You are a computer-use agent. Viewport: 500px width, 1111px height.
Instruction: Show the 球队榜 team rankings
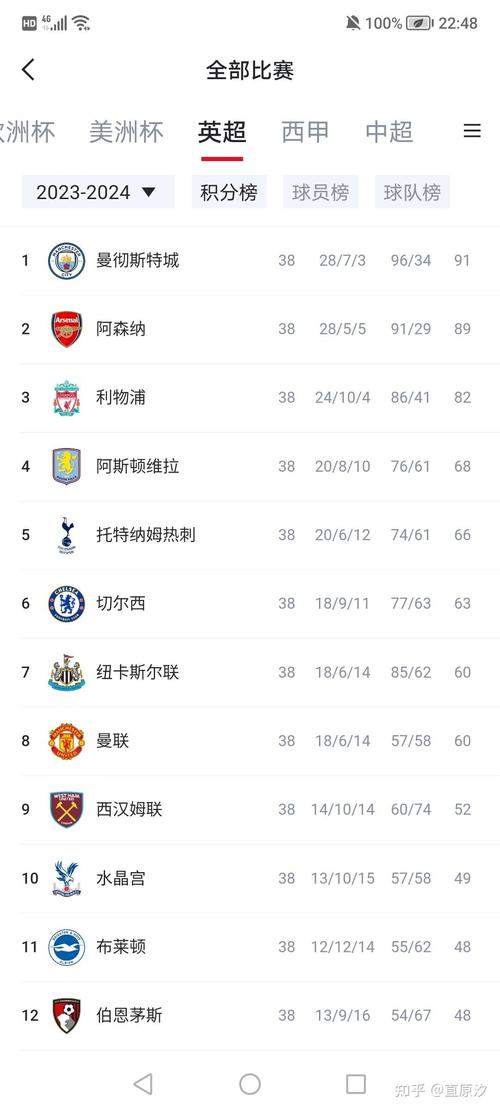pyautogui.click(x=412, y=192)
